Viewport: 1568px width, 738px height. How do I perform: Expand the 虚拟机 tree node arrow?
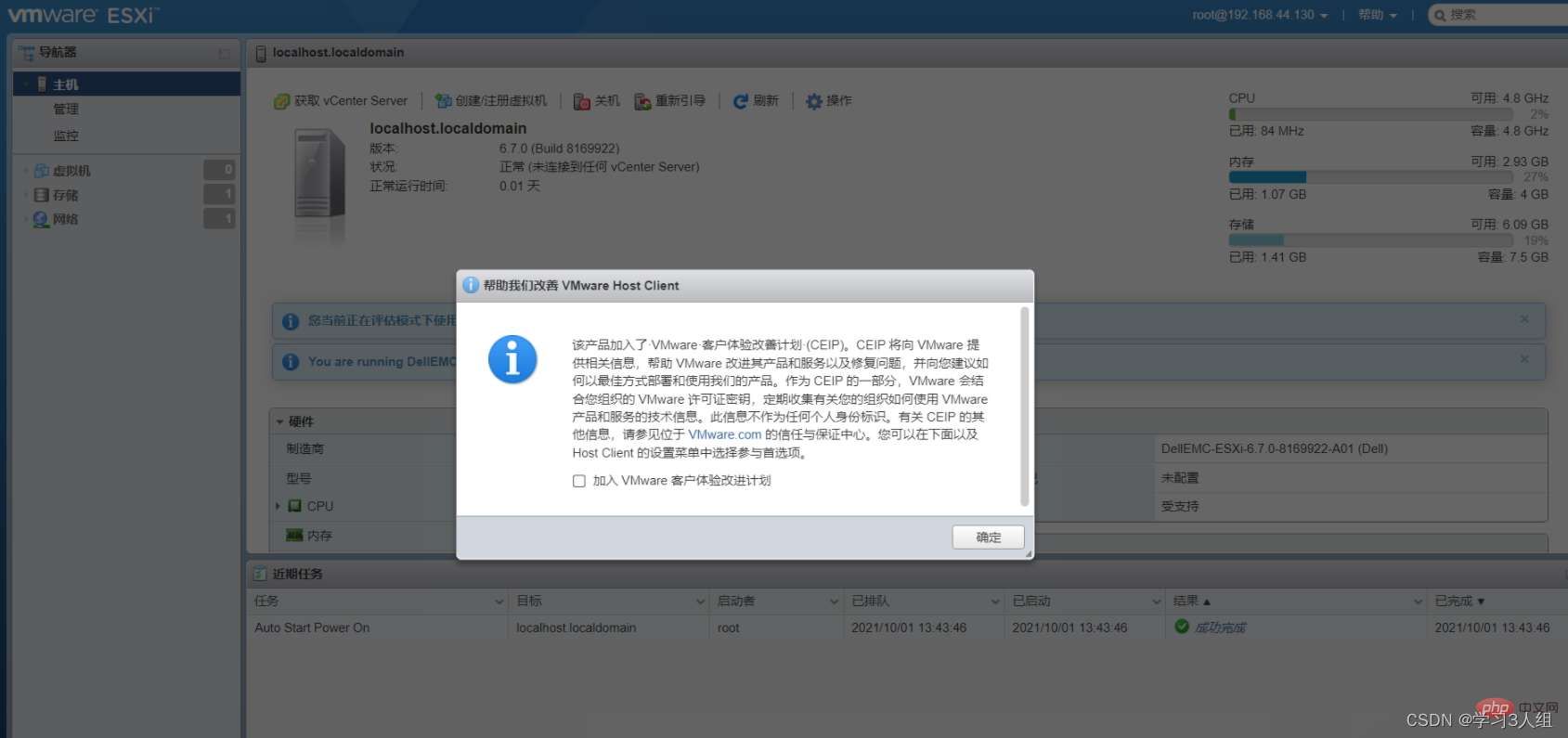point(25,171)
